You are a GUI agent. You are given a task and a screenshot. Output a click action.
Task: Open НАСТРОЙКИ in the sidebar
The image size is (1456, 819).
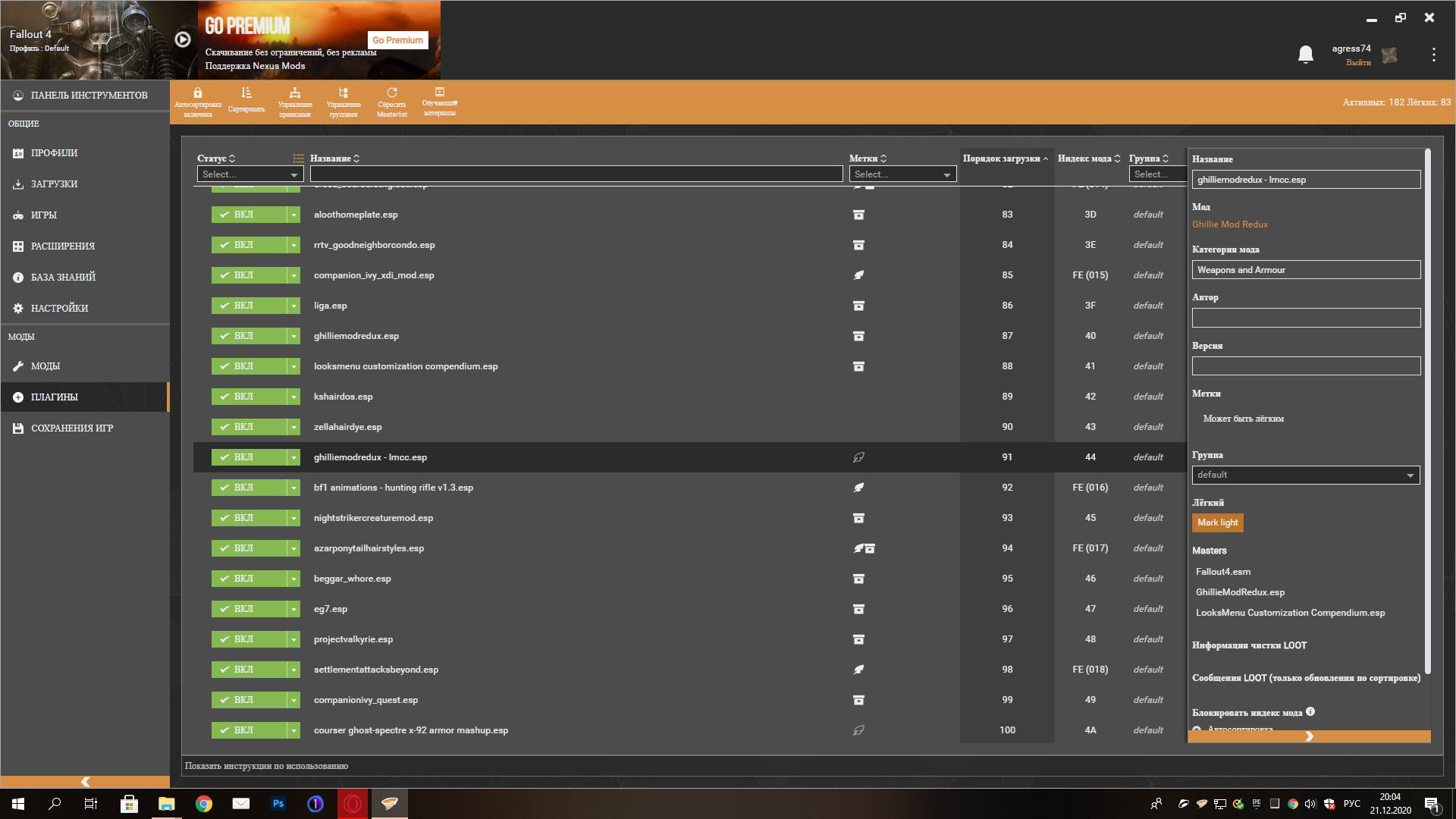(x=59, y=309)
